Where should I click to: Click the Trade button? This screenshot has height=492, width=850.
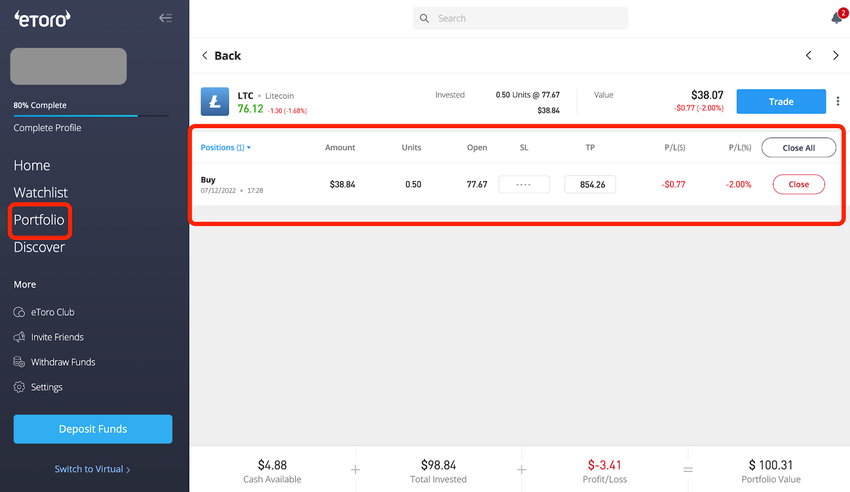point(781,101)
